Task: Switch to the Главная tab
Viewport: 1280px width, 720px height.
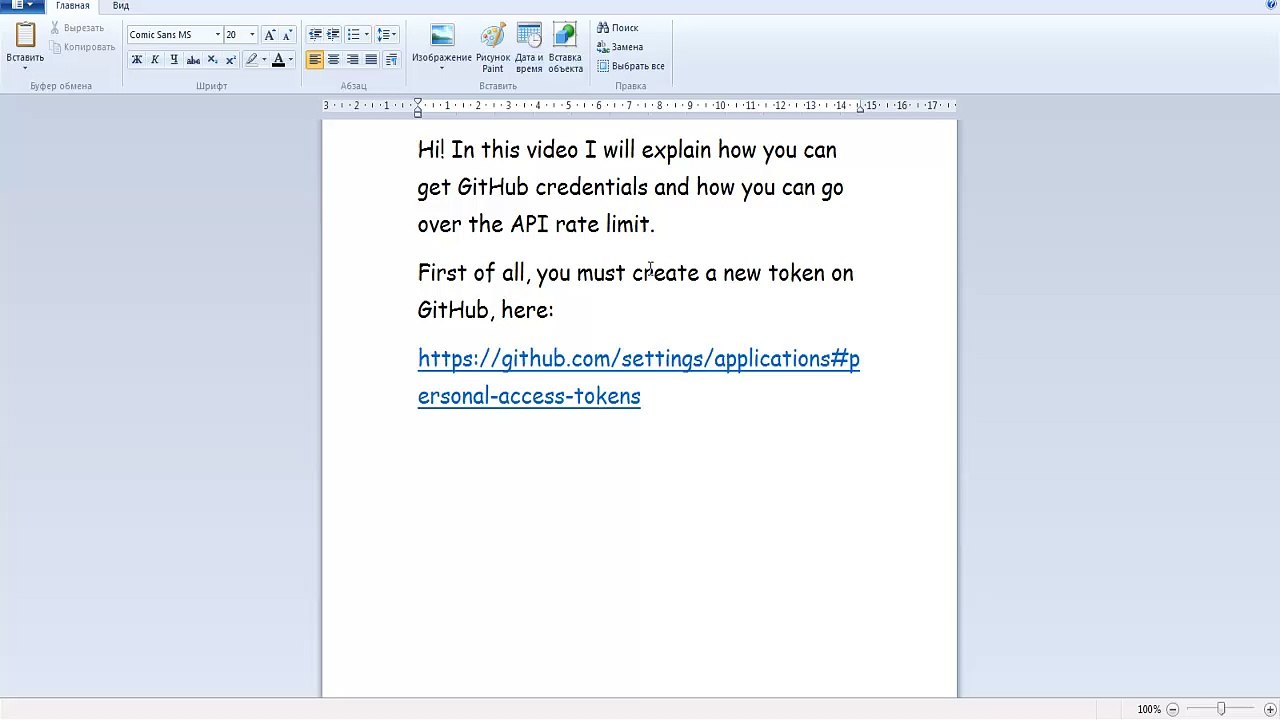Action: click(x=73, y=6)
